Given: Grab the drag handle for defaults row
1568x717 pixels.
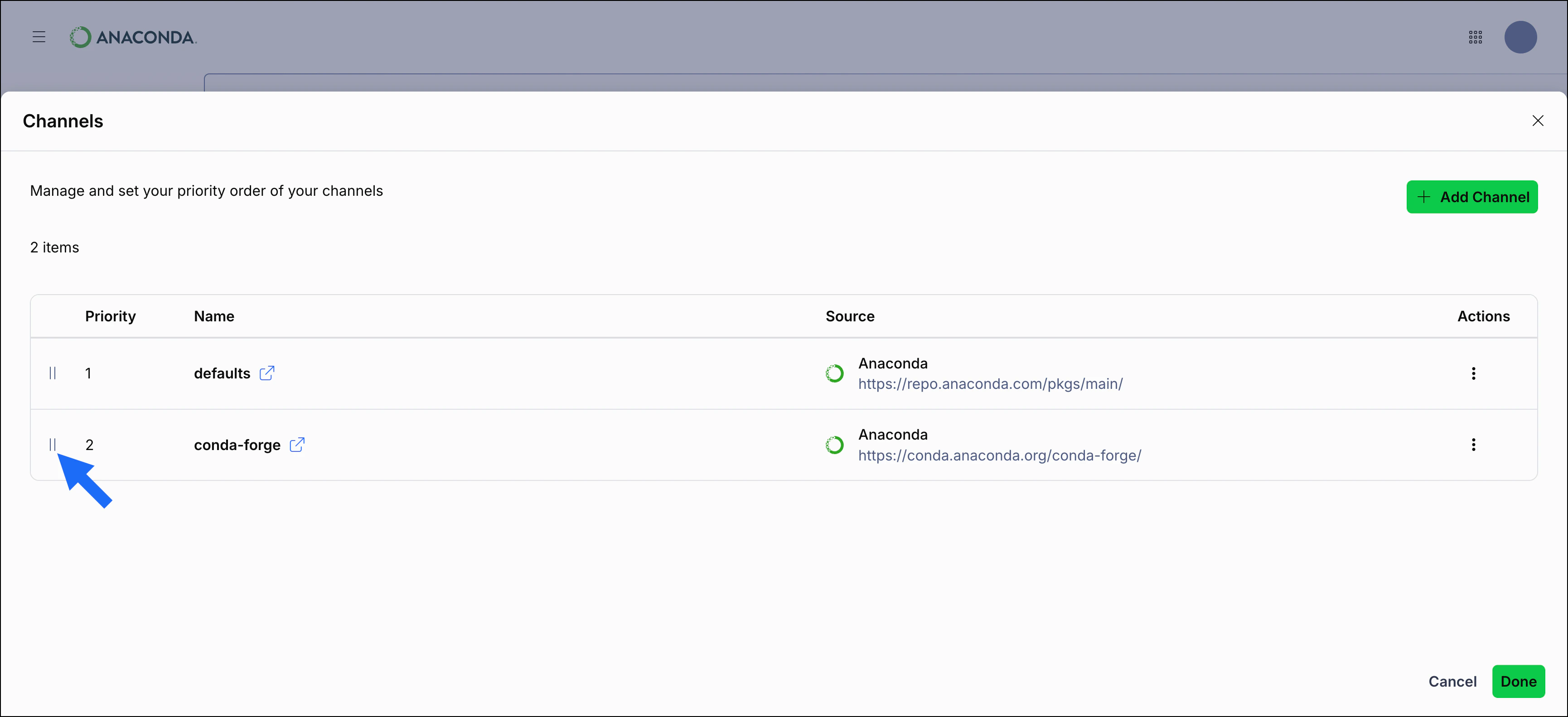Looking at the screenshot, I should [x=53, y=373].
